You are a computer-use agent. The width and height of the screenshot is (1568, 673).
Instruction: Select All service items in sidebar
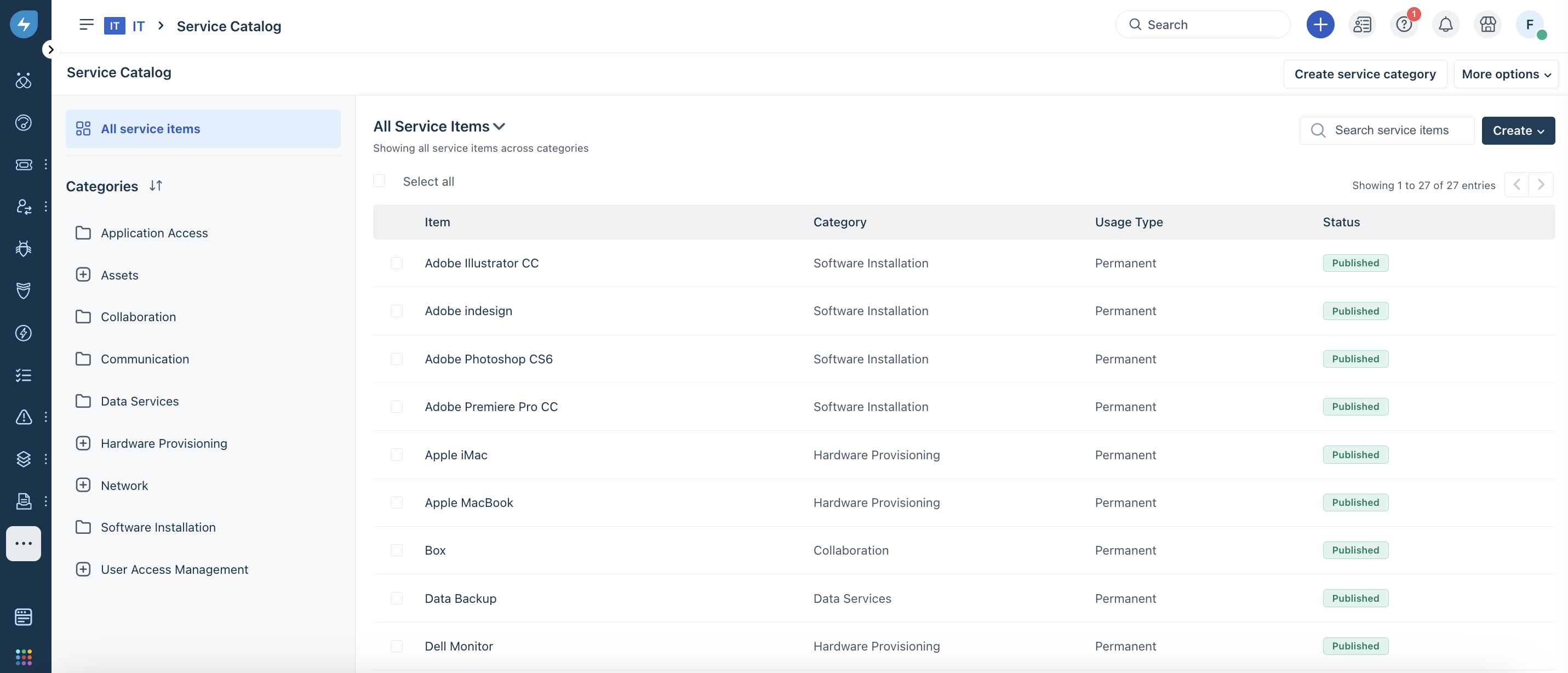pos(150,128)
